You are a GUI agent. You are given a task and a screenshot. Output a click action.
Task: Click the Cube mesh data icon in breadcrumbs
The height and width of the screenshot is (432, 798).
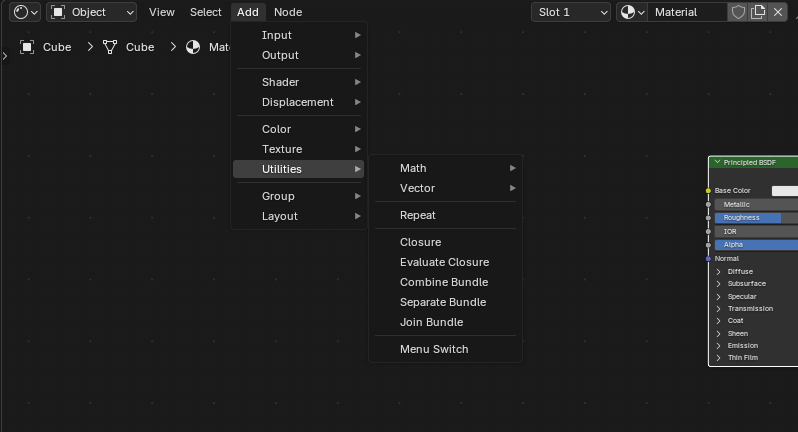pos(110,47)
